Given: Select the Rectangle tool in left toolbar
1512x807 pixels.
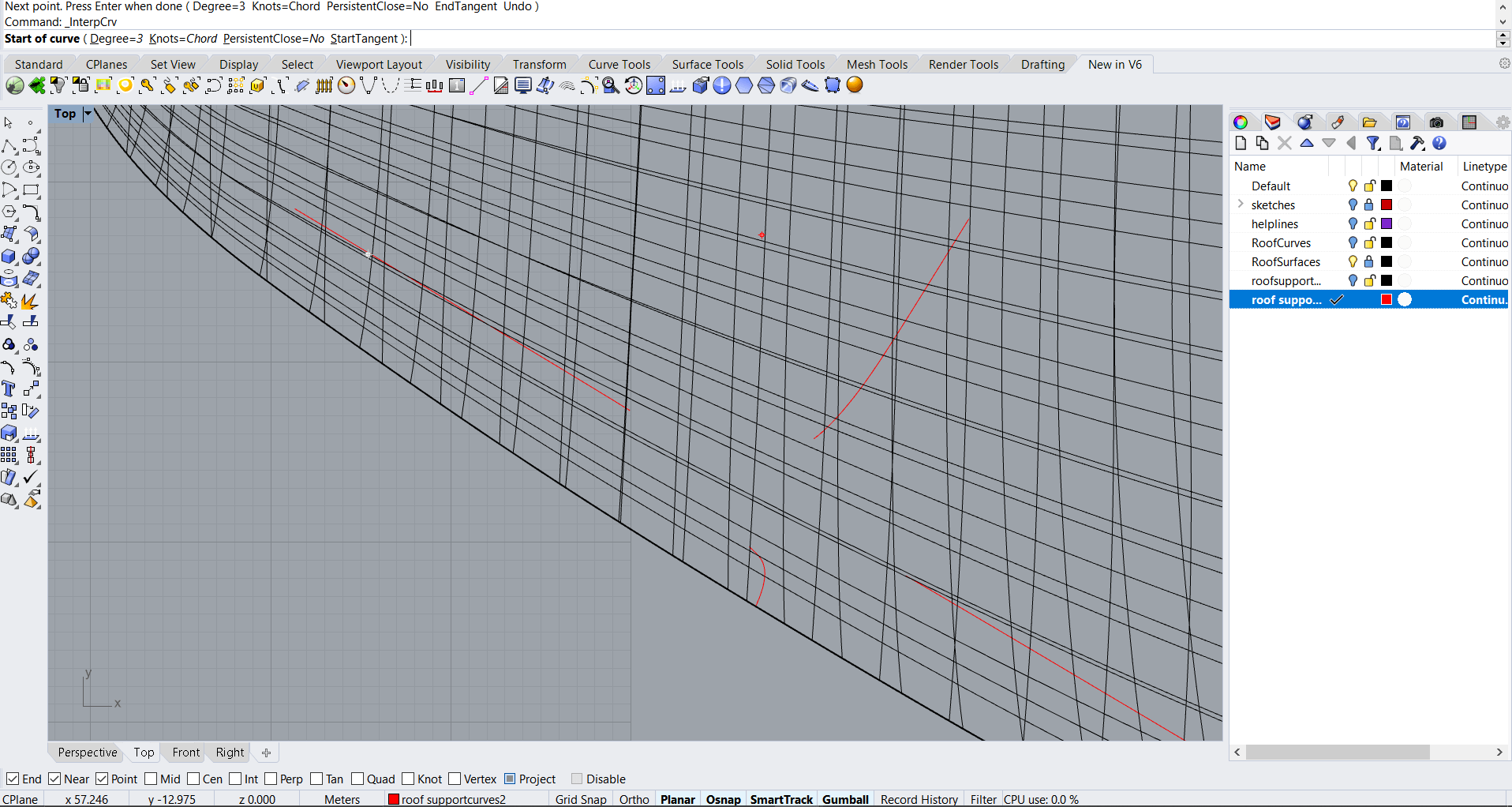Looking at the screenshot, I should (x=32, y=190).
